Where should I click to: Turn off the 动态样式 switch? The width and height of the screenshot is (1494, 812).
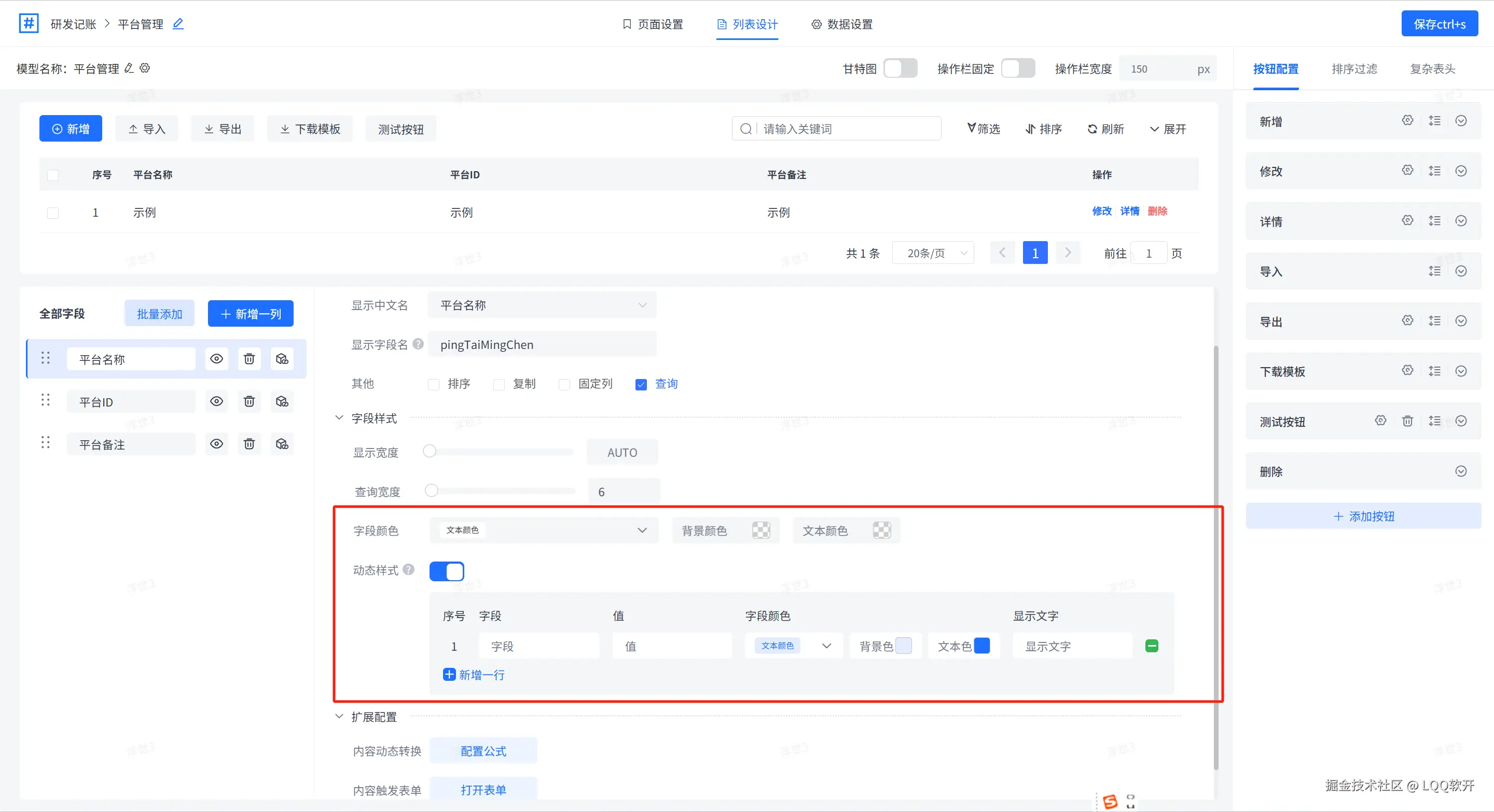click(x=447, y=571)
